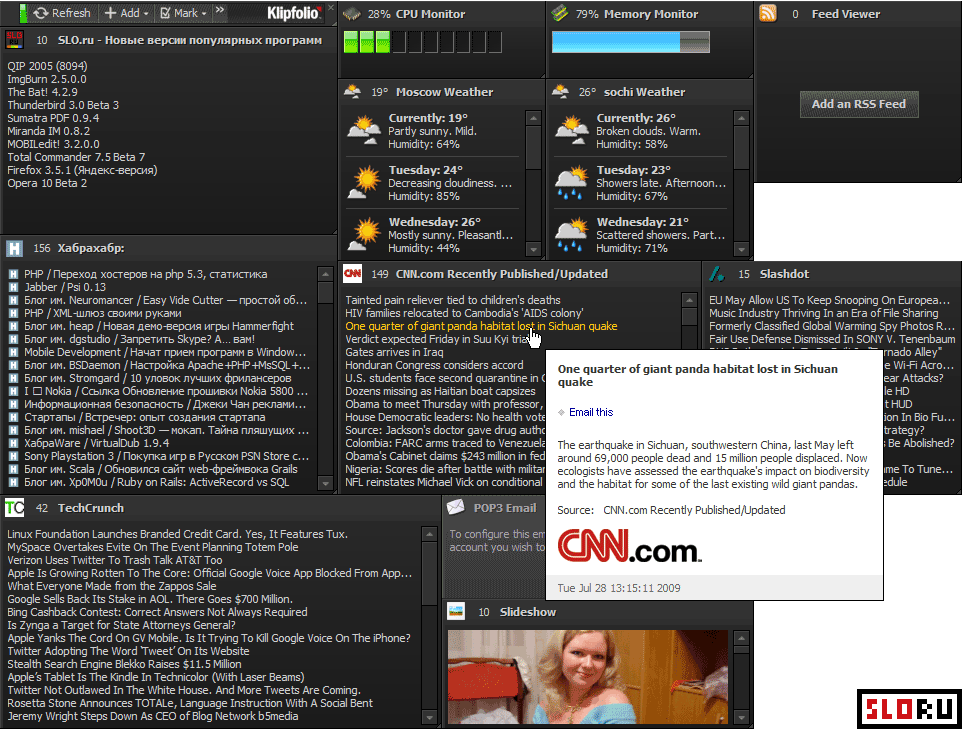Select 'QIP 2005 (8094)' entry

coord(47,66)
